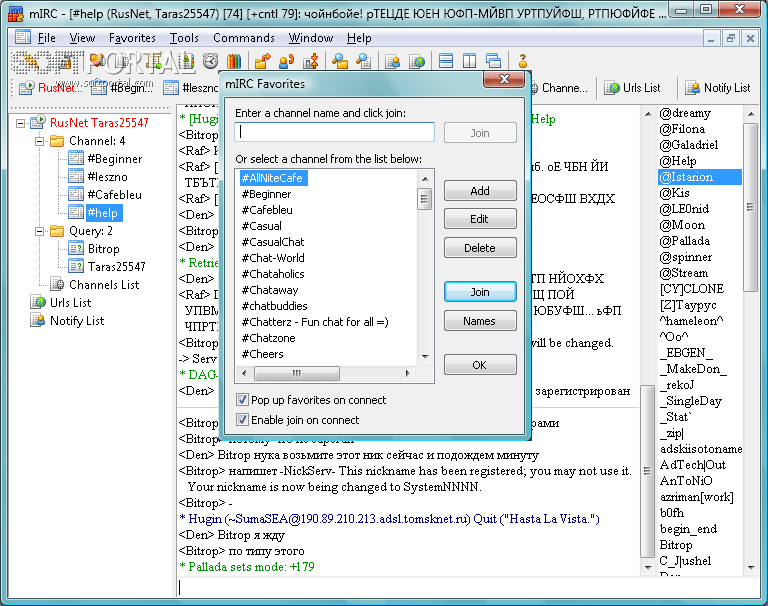This screenshot has height=606, width=768.
Task: Click the favorites list scroll-right arrow
Action: pos(408,373)
